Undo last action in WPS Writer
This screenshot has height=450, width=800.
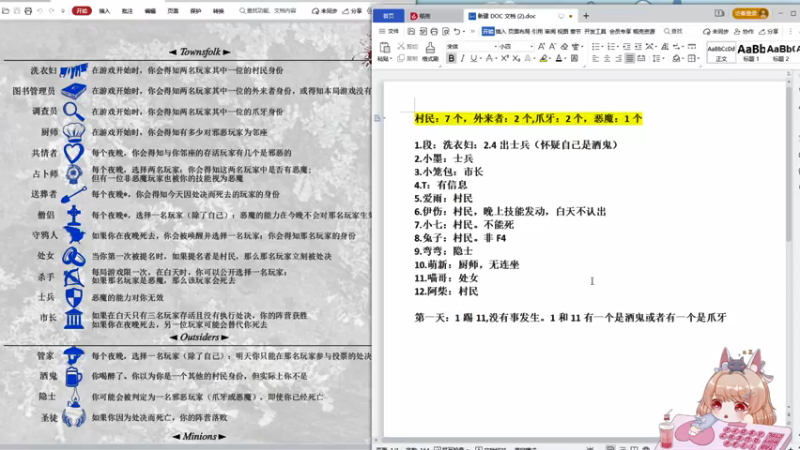(457, 32)
